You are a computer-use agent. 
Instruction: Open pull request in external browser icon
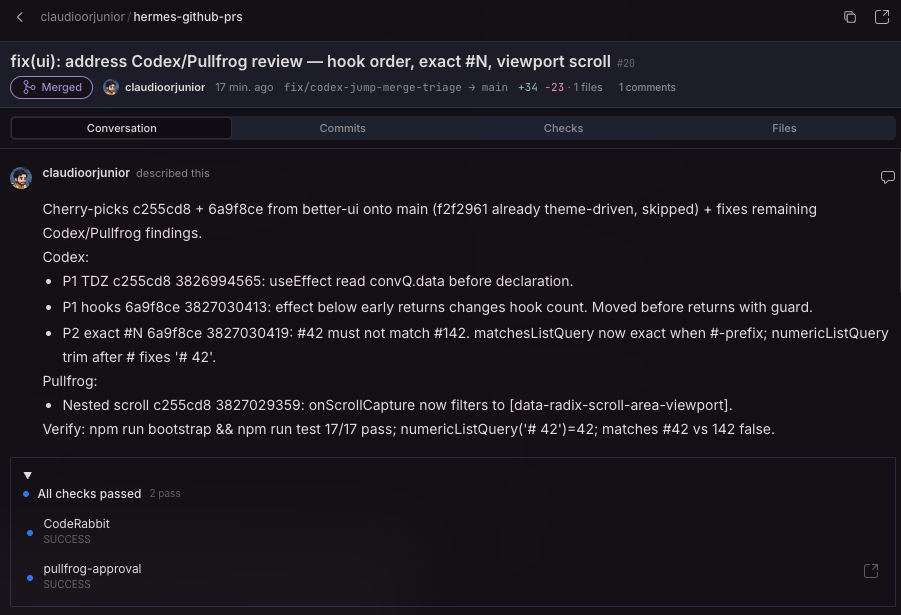(x=881, y=17)
